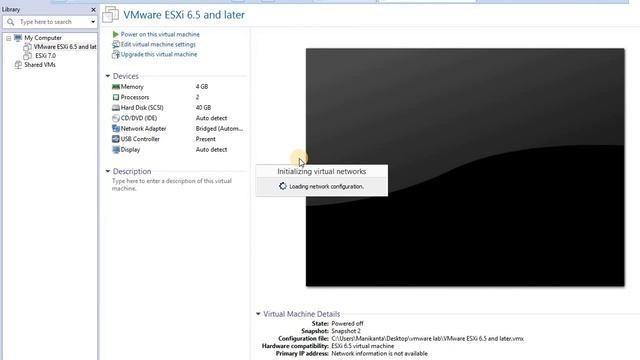This screenshot has height=360, width=640.
Task: Collapse the Description section
Action: [x=108, y=171]
